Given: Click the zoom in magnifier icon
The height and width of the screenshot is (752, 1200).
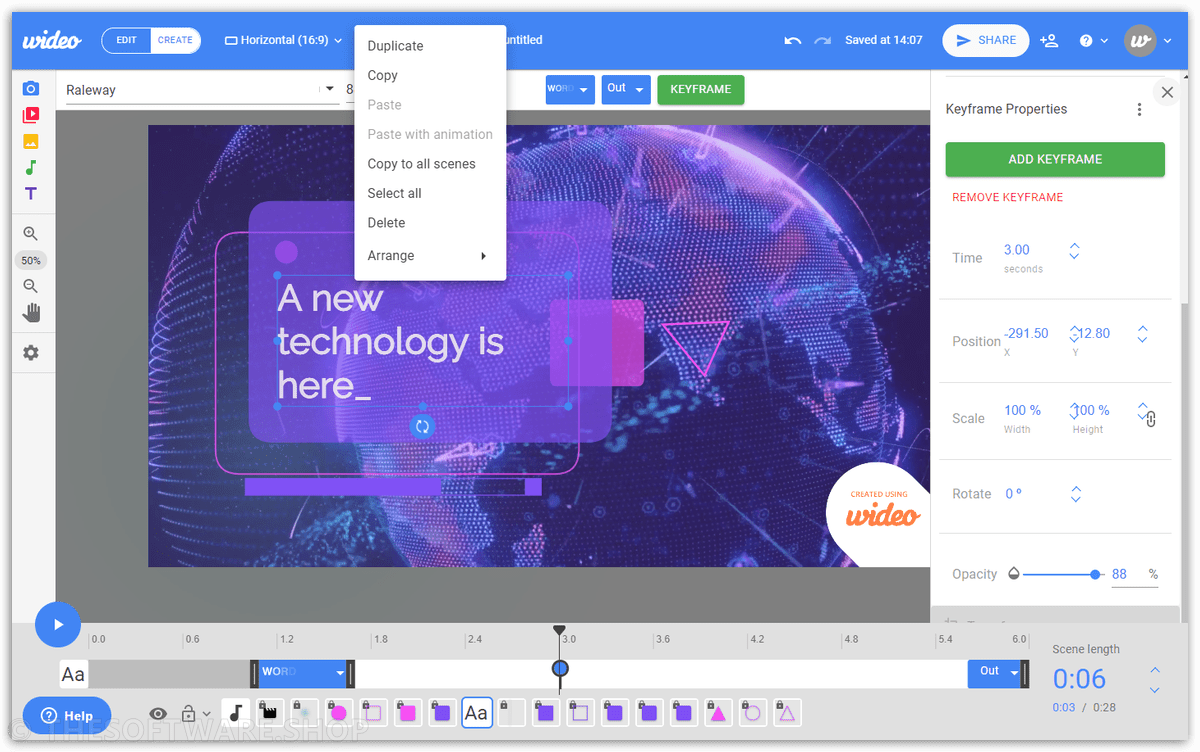Looking at the screenshot, I should point(31,234).
